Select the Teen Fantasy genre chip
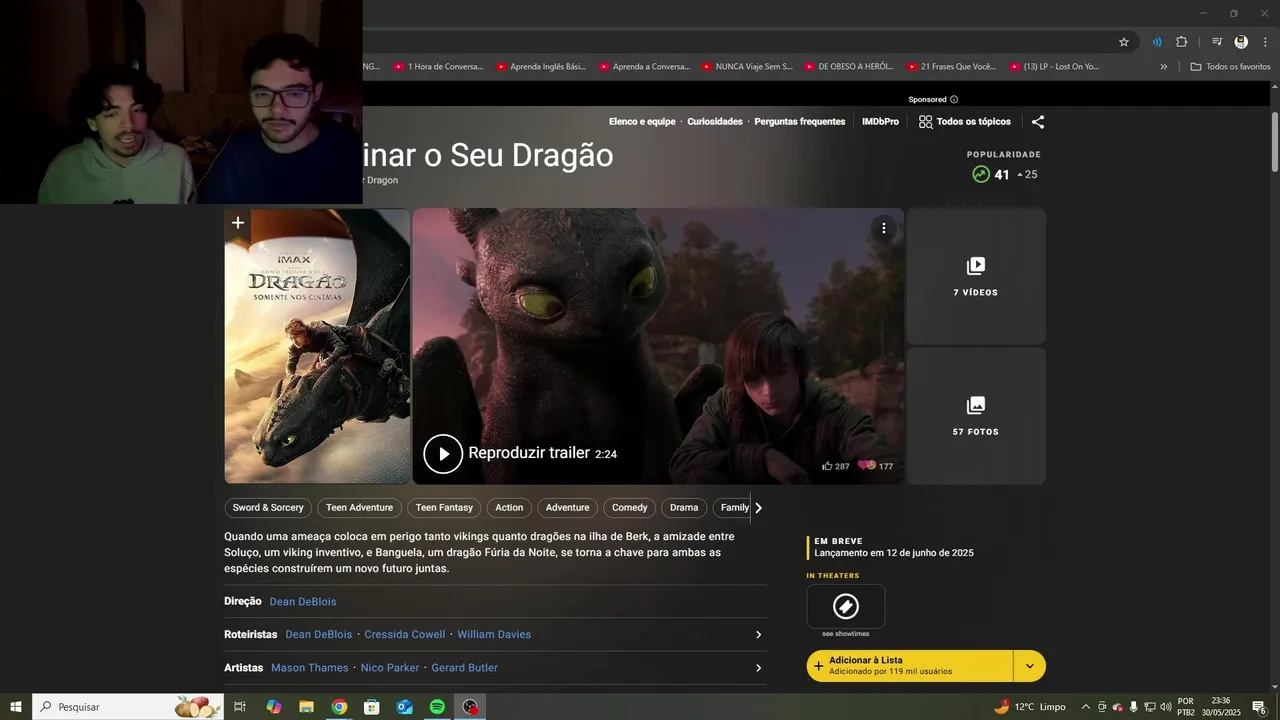Image resolution: width=1280 pixels, height=720 pixels. point(444,508)
